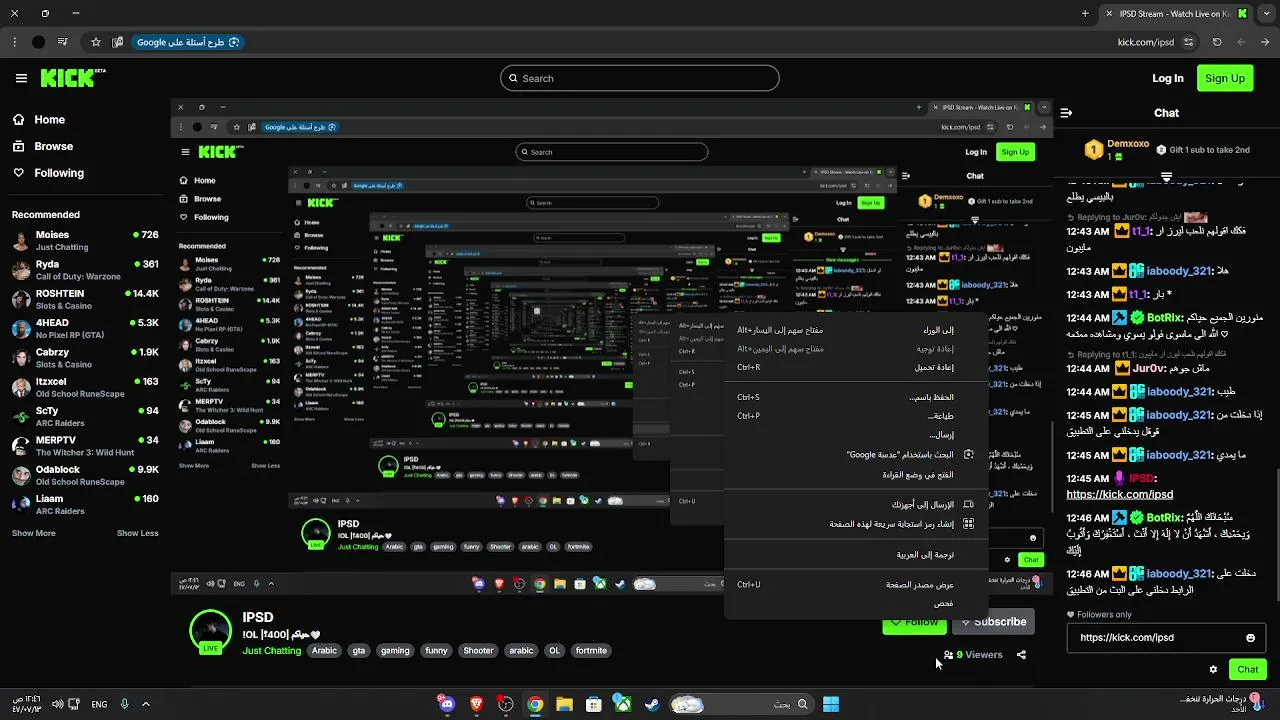The height and width of the screenshot is (720, 1280).
Task: Open the https://kick.com/ipsd link in chat
Action: 1120,494
